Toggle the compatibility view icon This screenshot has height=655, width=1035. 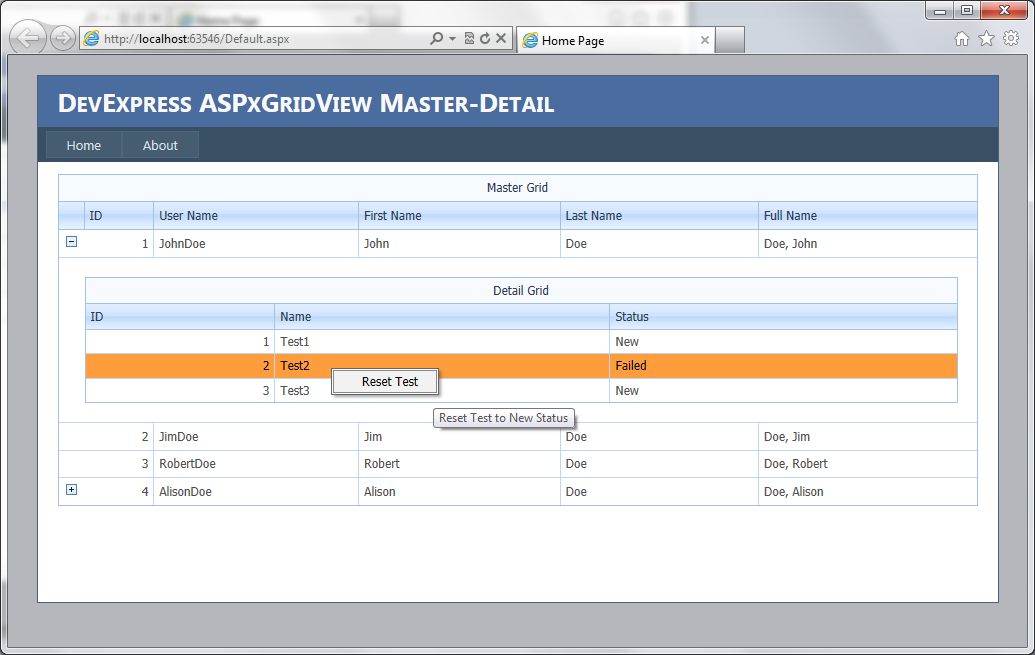(x=469, y=38)
